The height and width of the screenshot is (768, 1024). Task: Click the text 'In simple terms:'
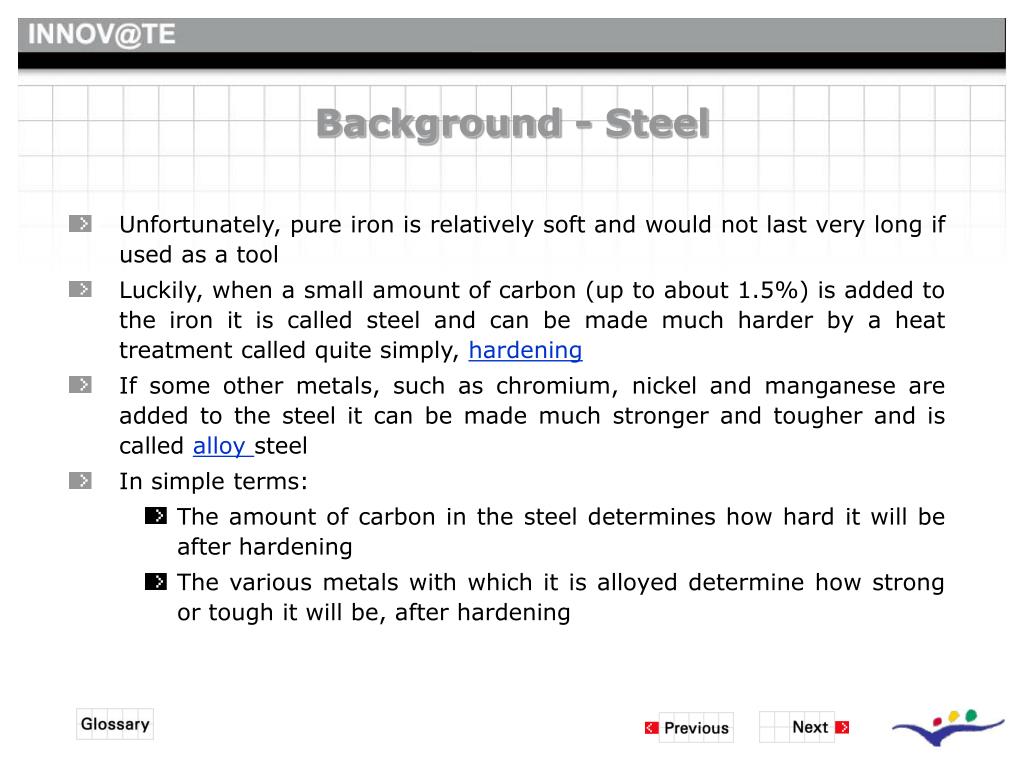click(213, 482)
